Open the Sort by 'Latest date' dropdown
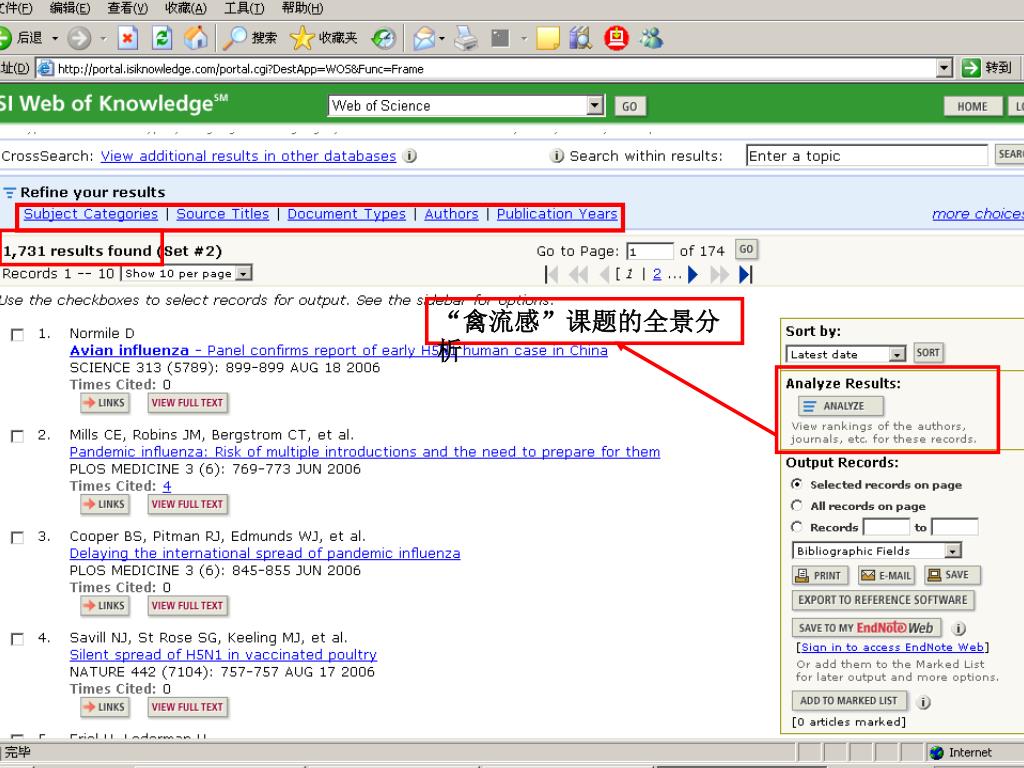This screenshot has width=1024, height=768. click(x=897, y=354)
